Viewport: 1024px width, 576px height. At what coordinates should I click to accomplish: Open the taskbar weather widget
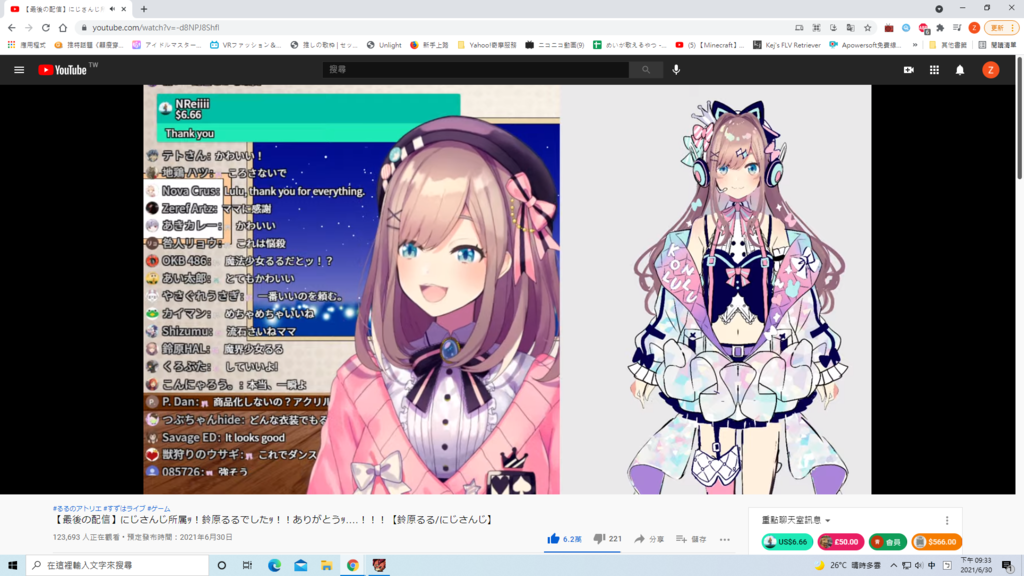[848, 565]
